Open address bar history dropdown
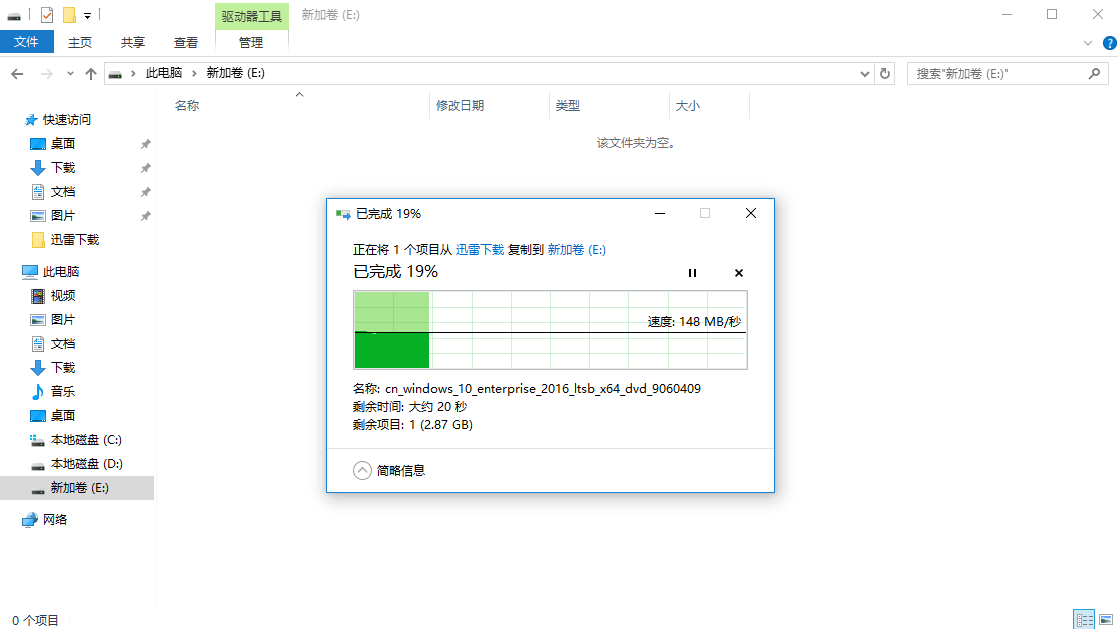 [865, 74]
